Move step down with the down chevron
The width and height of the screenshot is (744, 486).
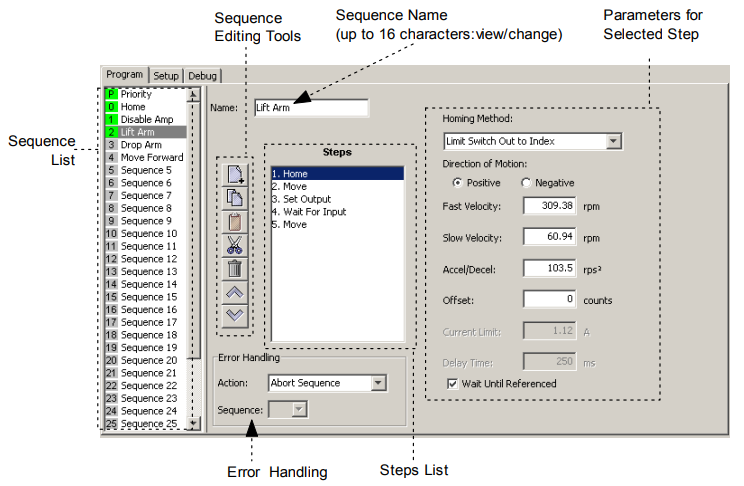pos(235,316)
